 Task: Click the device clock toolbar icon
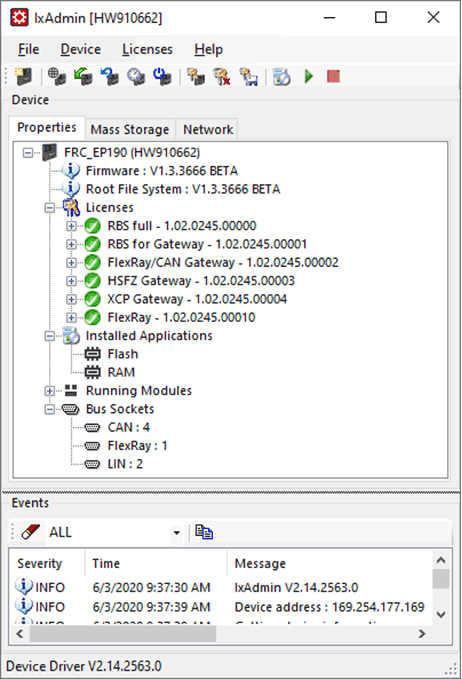click(x=136, y=77)
